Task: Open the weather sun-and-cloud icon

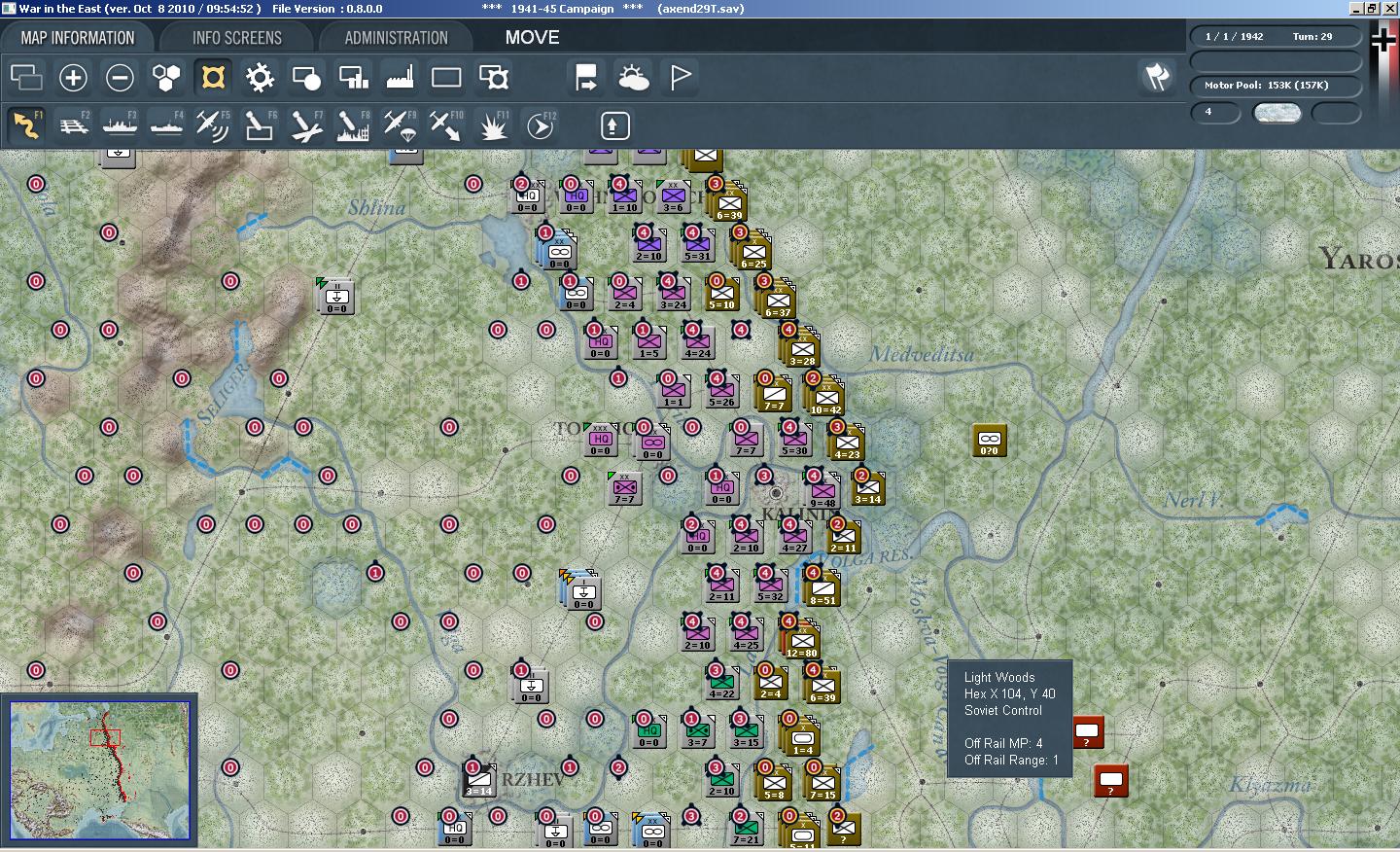Action: 633,77
